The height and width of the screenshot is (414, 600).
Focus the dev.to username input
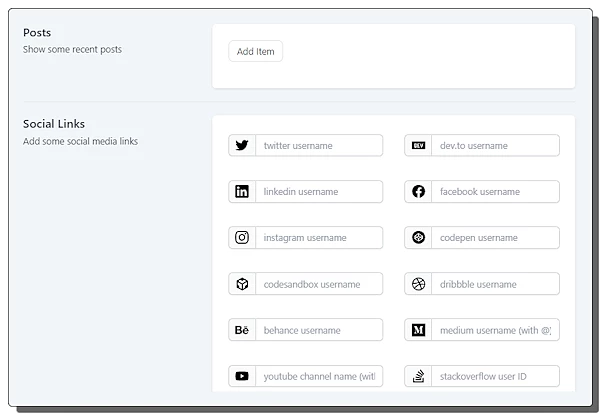tap(495, 145)
